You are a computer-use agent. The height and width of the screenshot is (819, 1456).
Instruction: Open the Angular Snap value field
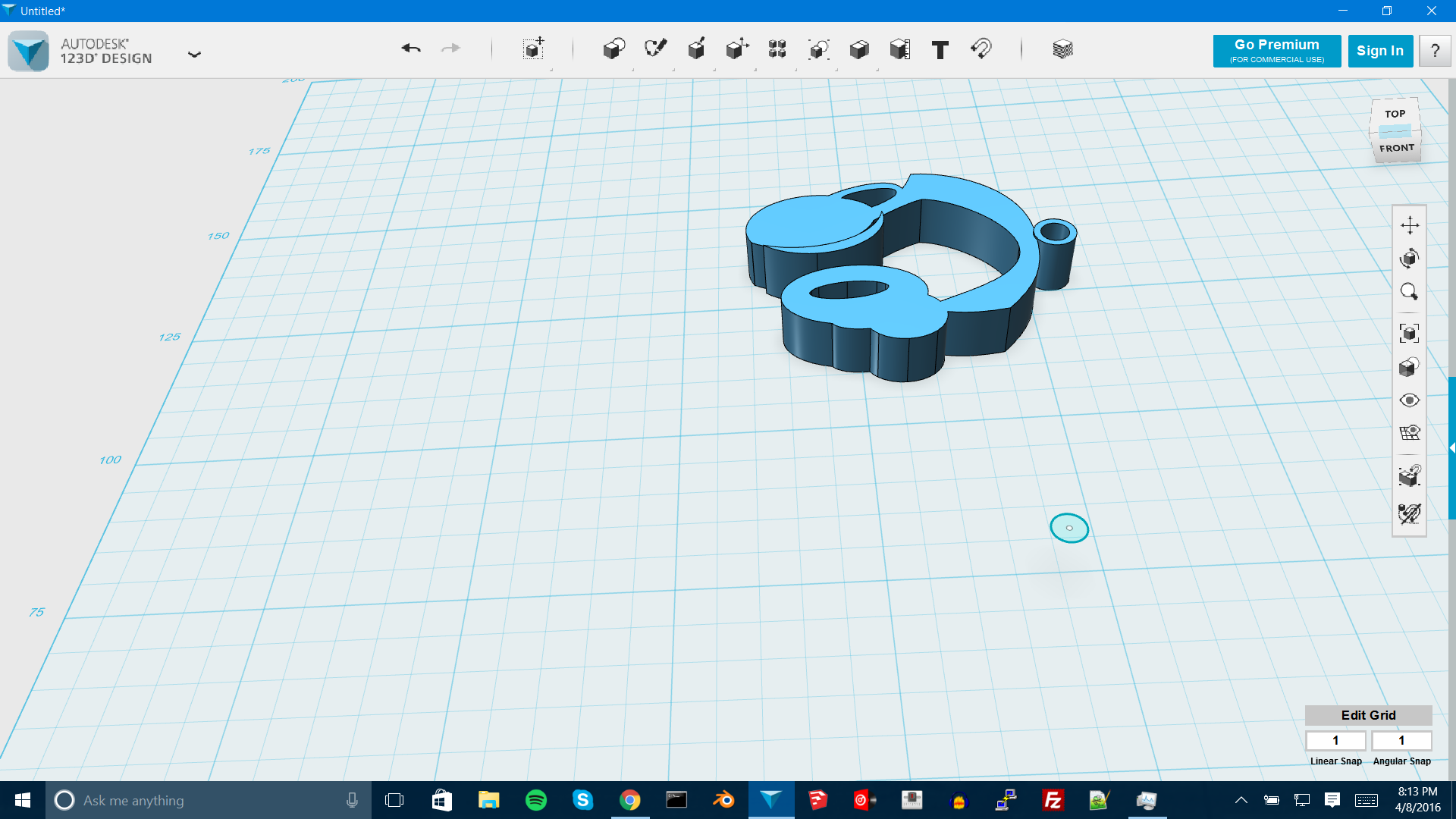[1401, 740]
